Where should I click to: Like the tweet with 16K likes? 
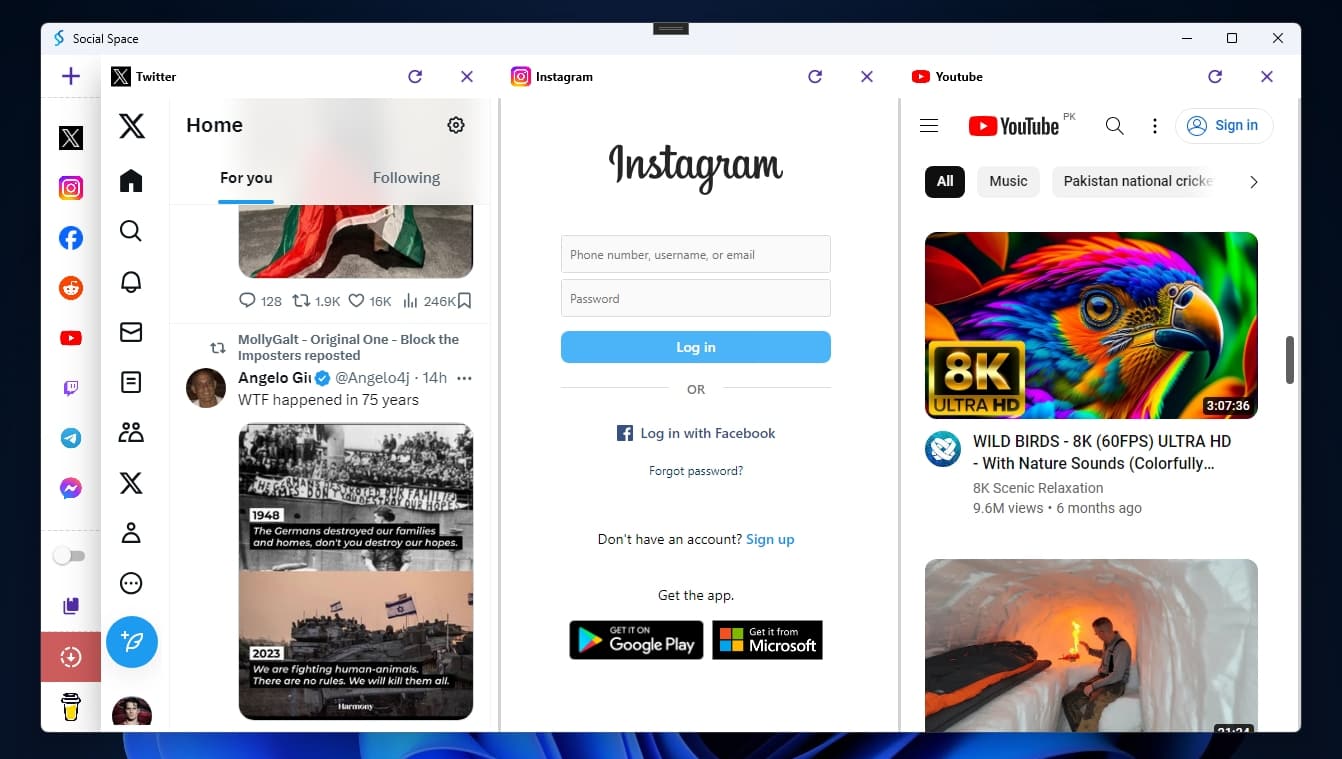[x=370, y=301]
